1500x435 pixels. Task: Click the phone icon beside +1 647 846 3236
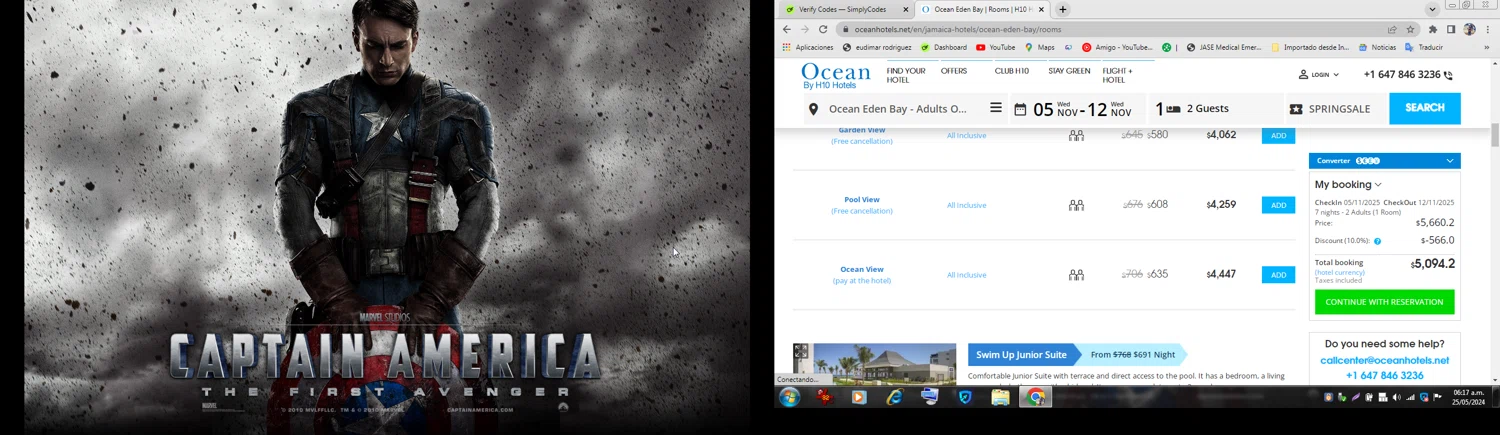(x=1448, y=75)
